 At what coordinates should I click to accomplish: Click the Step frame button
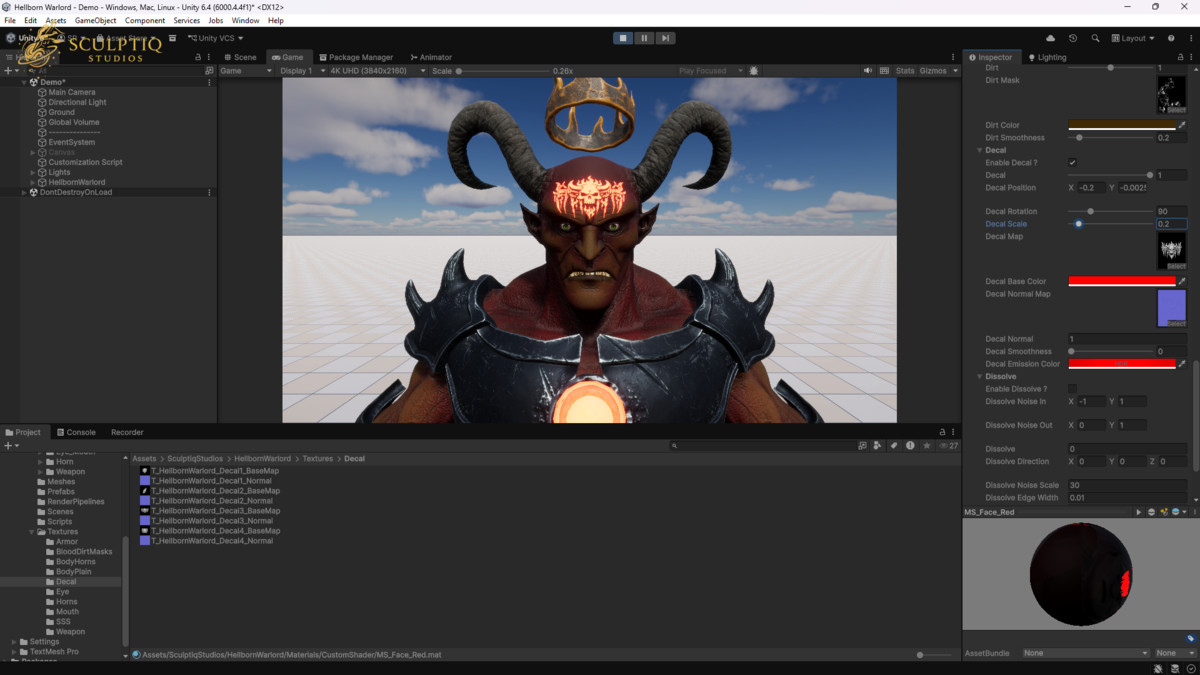tap(665, 38)
